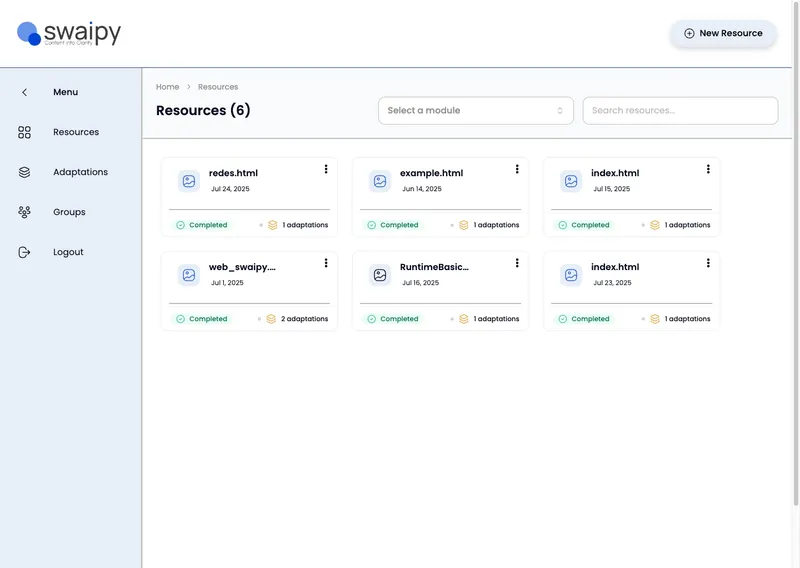Image resolution: width=800 pixels, height=568 pixels.
Task: Open options for index.html dated Jul 15
Action: [708, 169]
